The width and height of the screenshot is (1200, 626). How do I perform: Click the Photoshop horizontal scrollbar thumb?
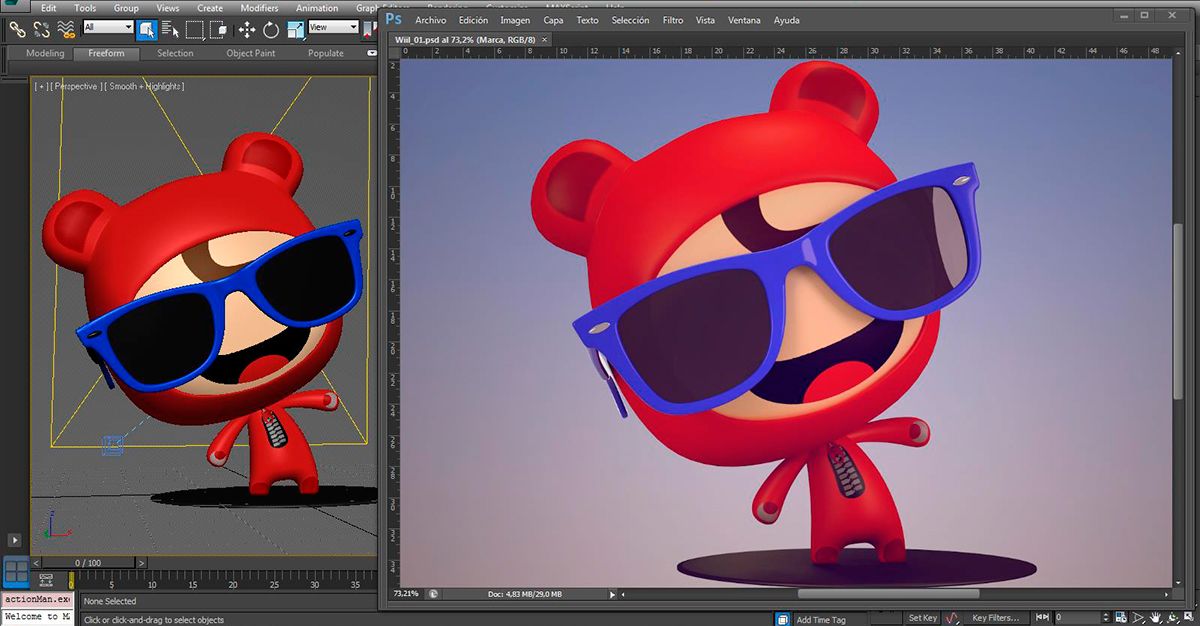(888, 594)
